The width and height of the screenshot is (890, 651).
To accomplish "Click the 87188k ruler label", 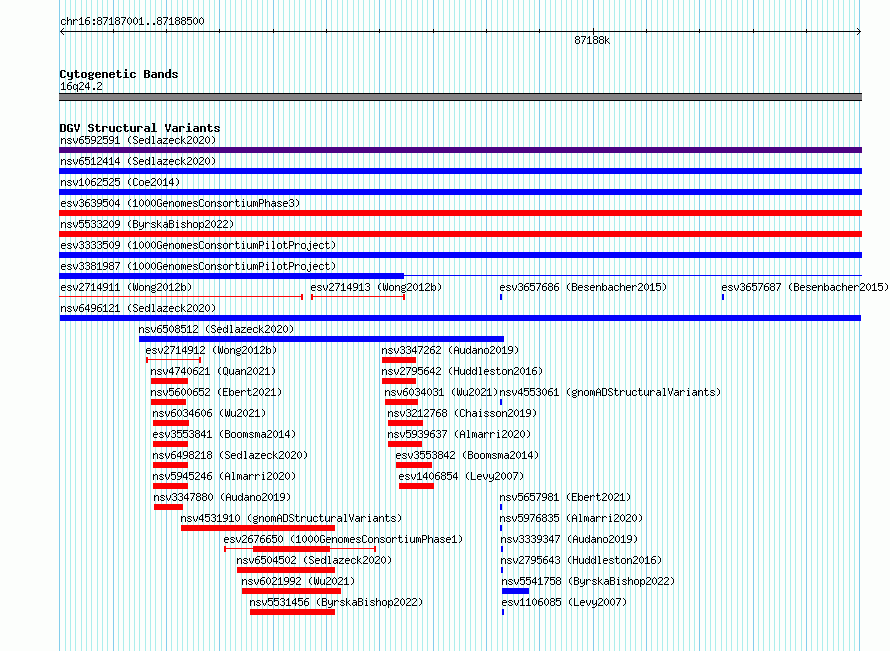I will tap(592, 40).
